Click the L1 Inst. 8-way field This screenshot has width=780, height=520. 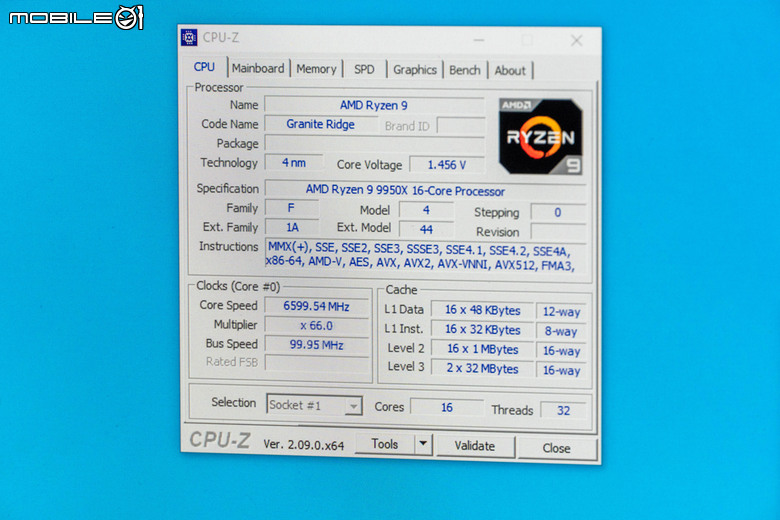coord(561,331)
